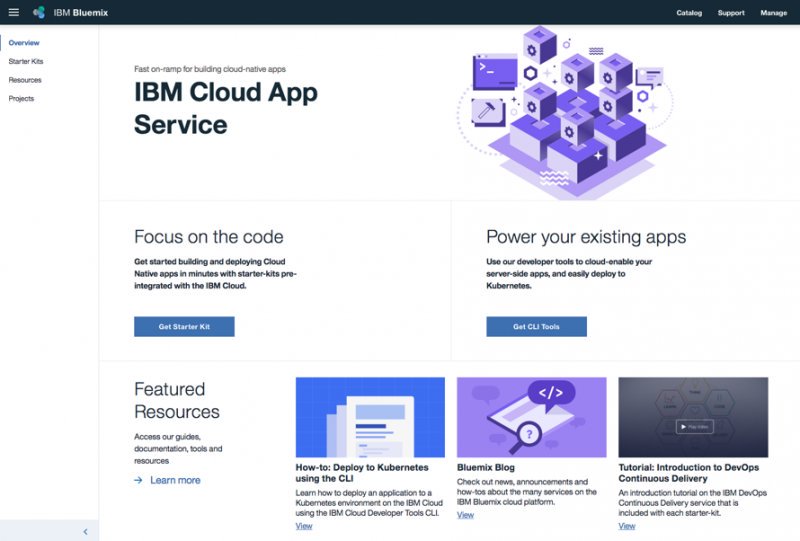Click the IBM Bluemix logo icon

click(39, 12)
